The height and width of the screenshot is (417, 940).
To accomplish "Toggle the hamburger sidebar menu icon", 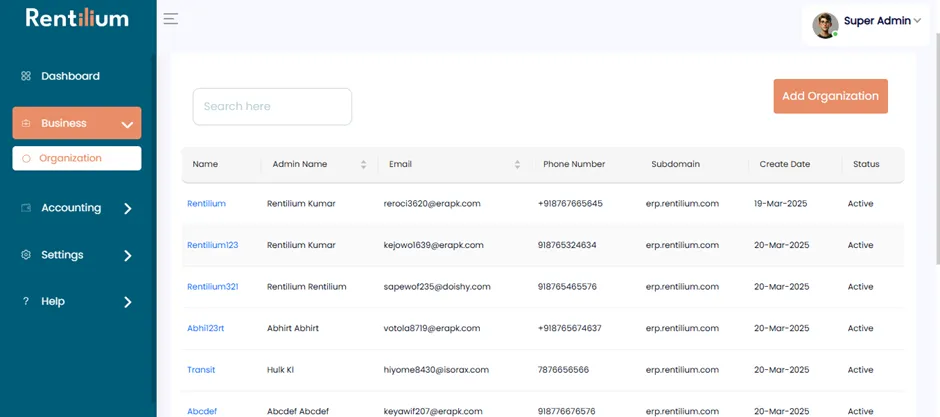I will coord(171,19).
